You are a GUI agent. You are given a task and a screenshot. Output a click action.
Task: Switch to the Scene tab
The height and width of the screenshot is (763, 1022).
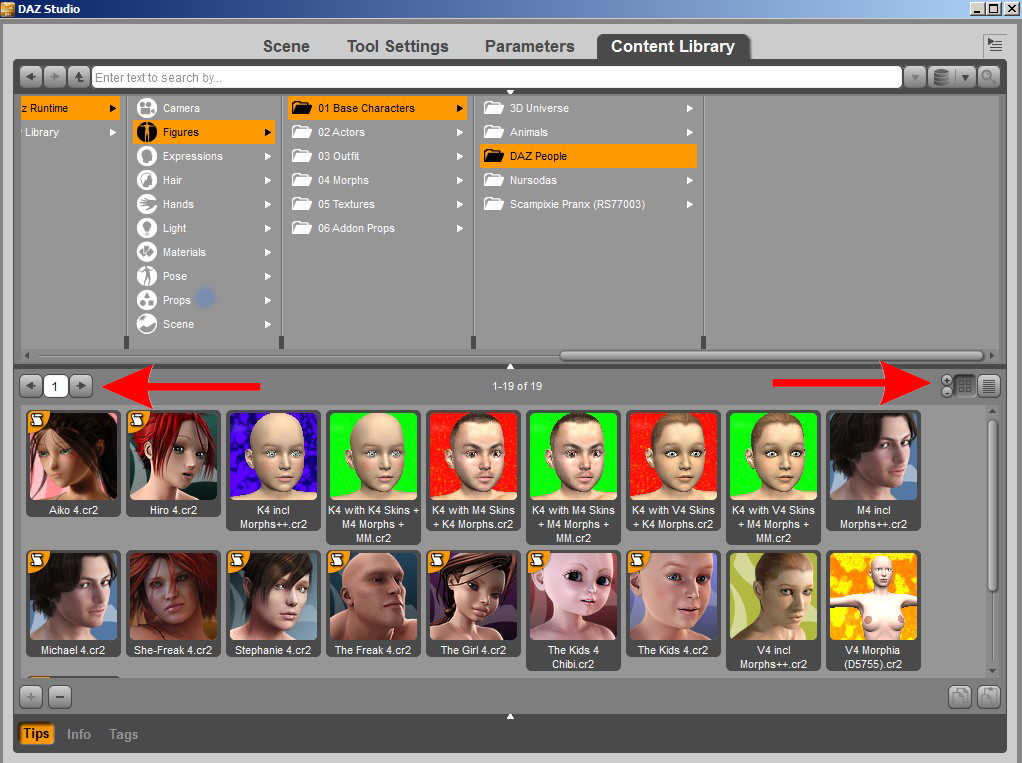pos(286,46)
